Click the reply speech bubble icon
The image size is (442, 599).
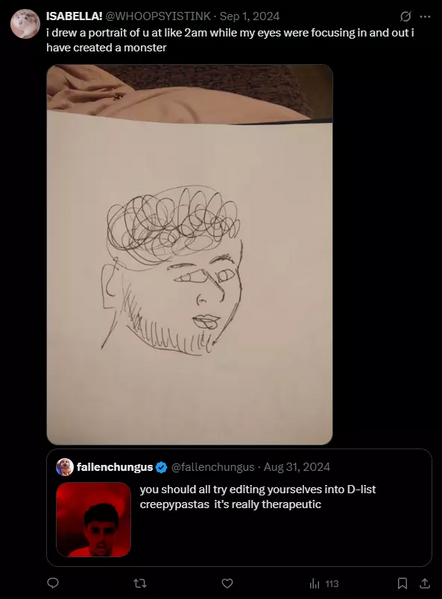click(52, 583)
